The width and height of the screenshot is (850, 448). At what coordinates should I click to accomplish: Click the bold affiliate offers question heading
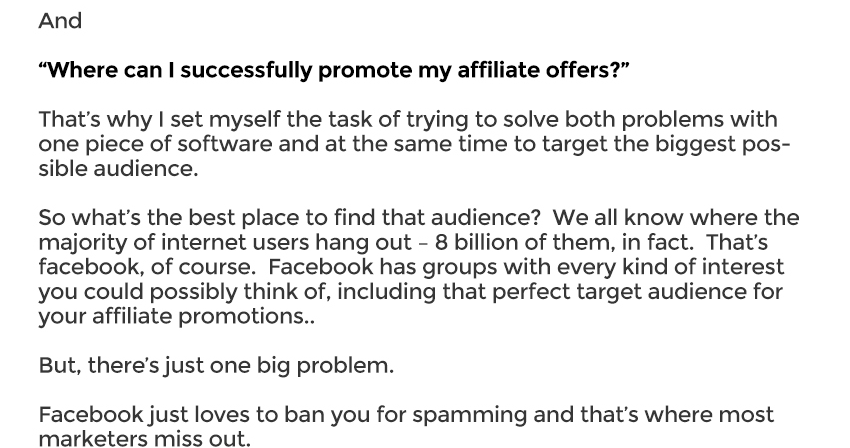[334, 71]
